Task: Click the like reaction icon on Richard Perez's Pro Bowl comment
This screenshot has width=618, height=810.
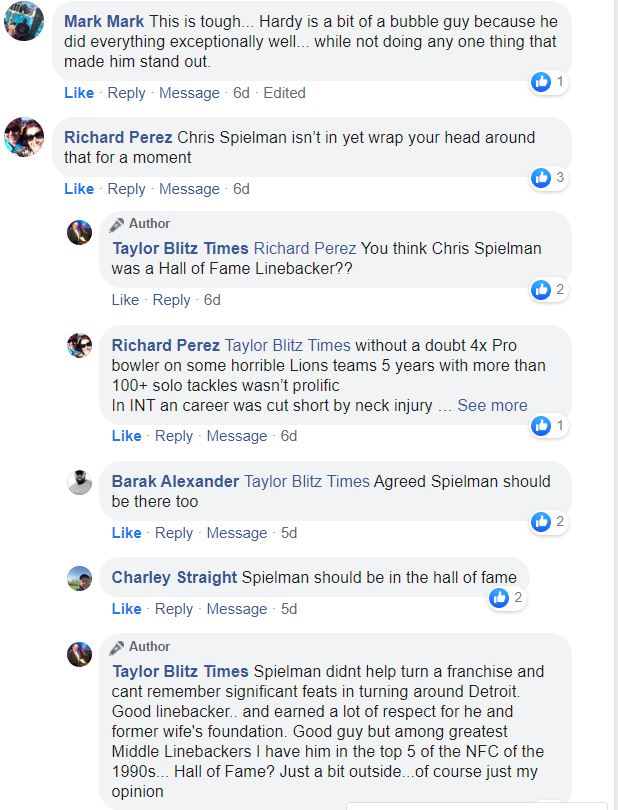Action: click(x=540, y=424)
